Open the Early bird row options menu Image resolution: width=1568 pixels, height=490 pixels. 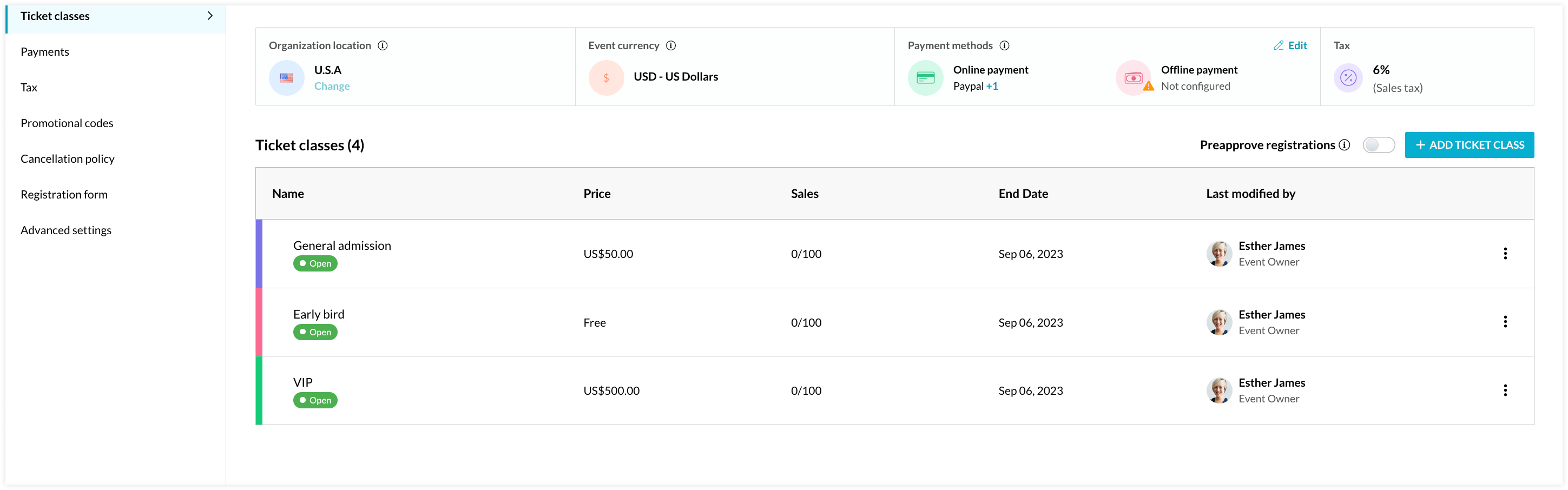pyautogui.click(x=1506, y=321)
